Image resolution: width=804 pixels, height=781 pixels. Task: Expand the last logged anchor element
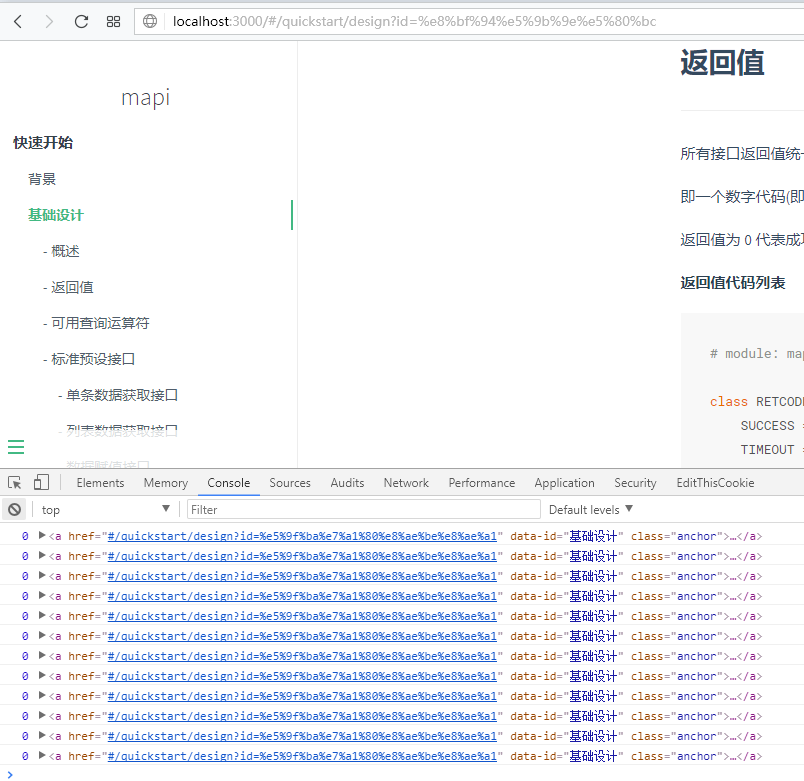click(x=42, y=755)
